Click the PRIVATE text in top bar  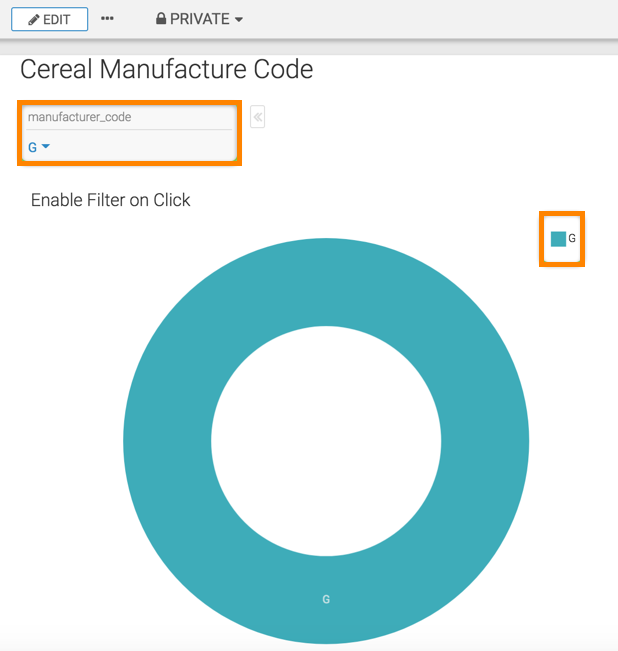point(200,19)
